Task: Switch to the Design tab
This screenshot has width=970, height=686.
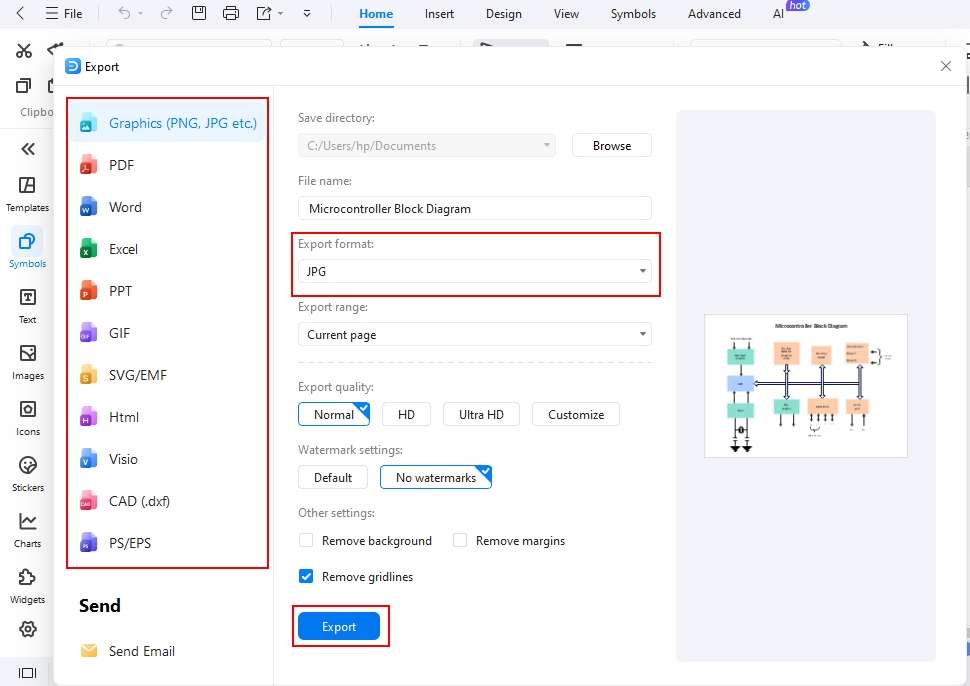Action: (503, 14)
